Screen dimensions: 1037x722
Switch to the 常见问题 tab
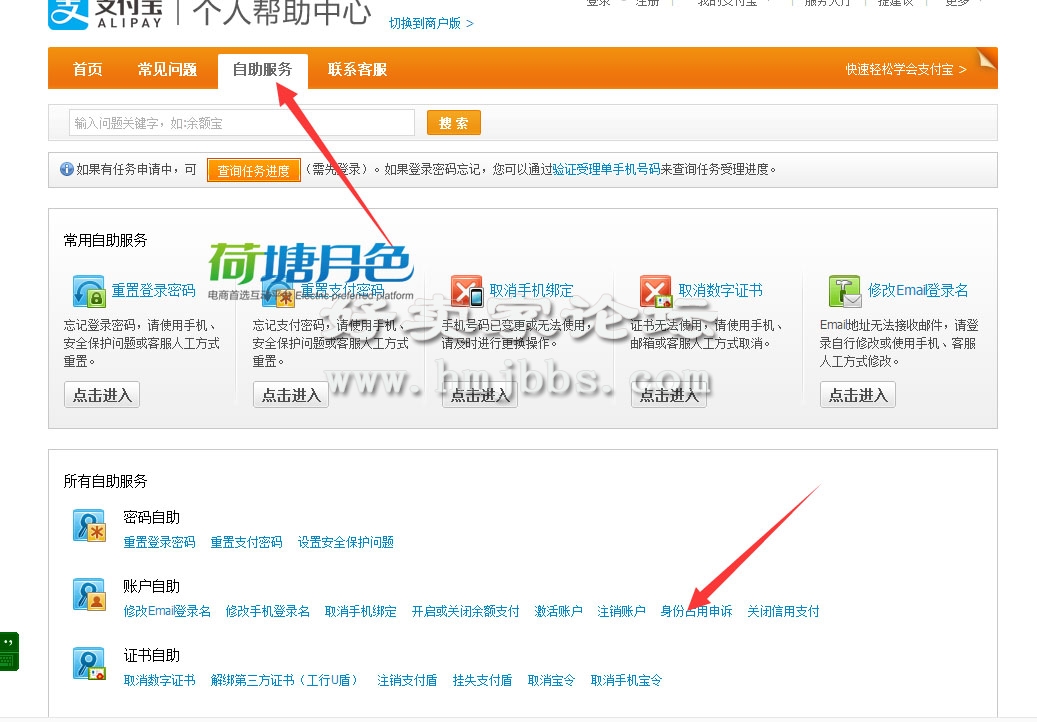(x=167, y=69)
